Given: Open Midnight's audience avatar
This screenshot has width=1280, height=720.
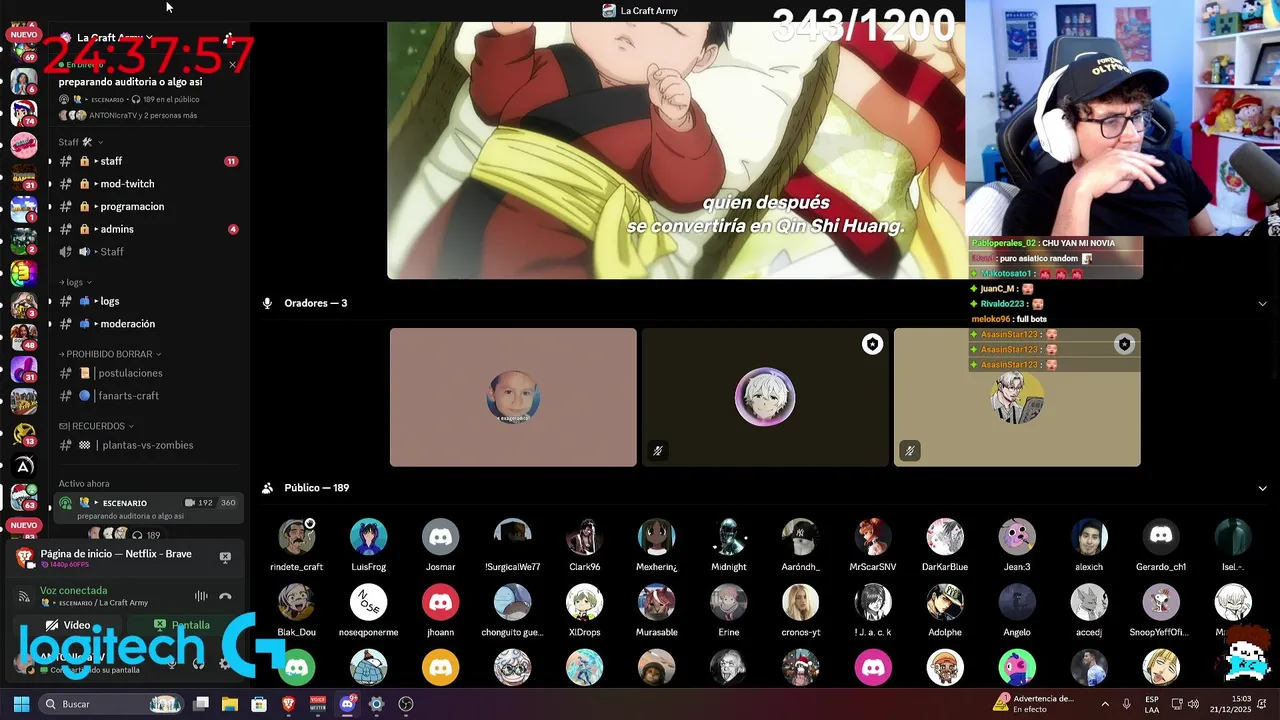Looking at the screenshot, I should click(729, 537).
